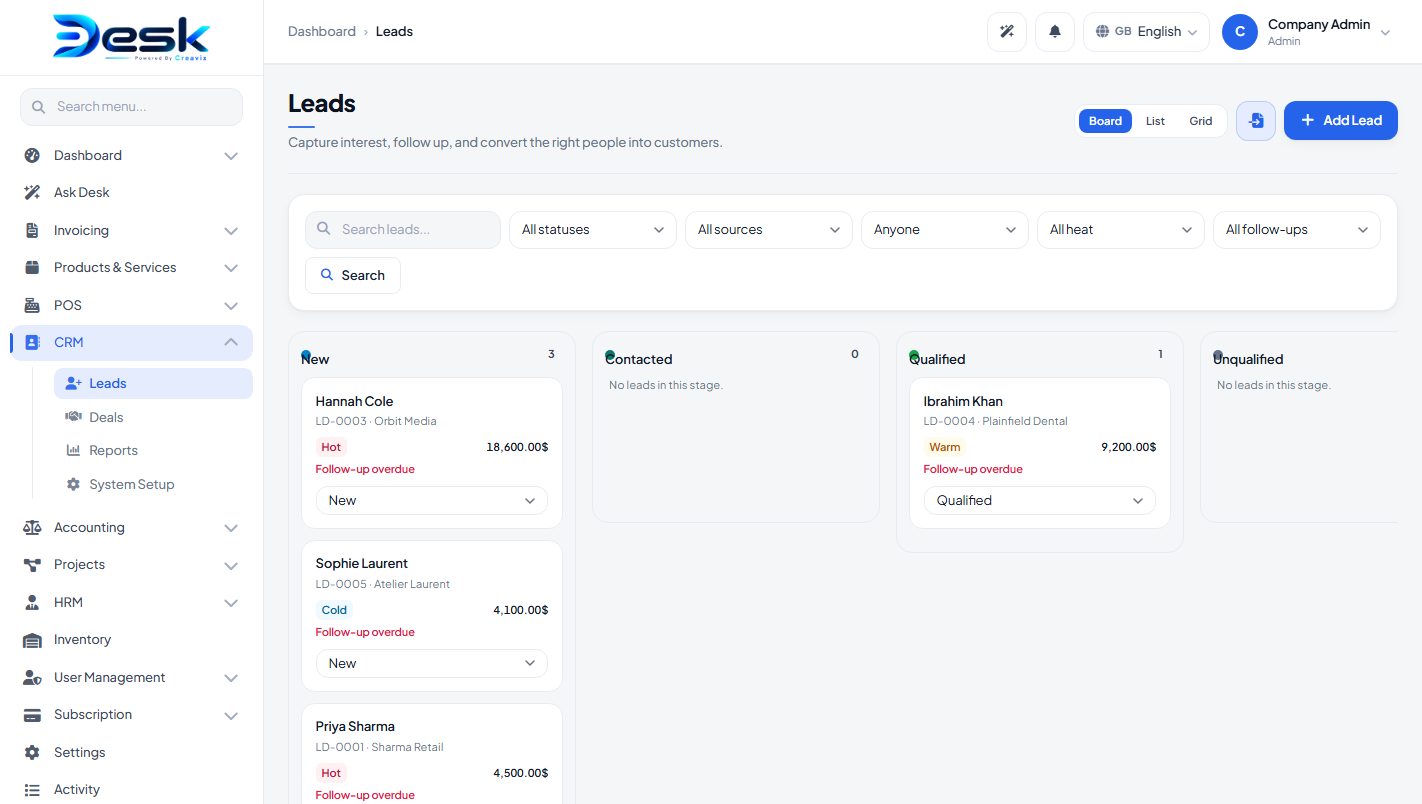Expand the Accounting menu chevron
Image resolution: width=1422 pixels, height=804 pixels.
[231, 528]
